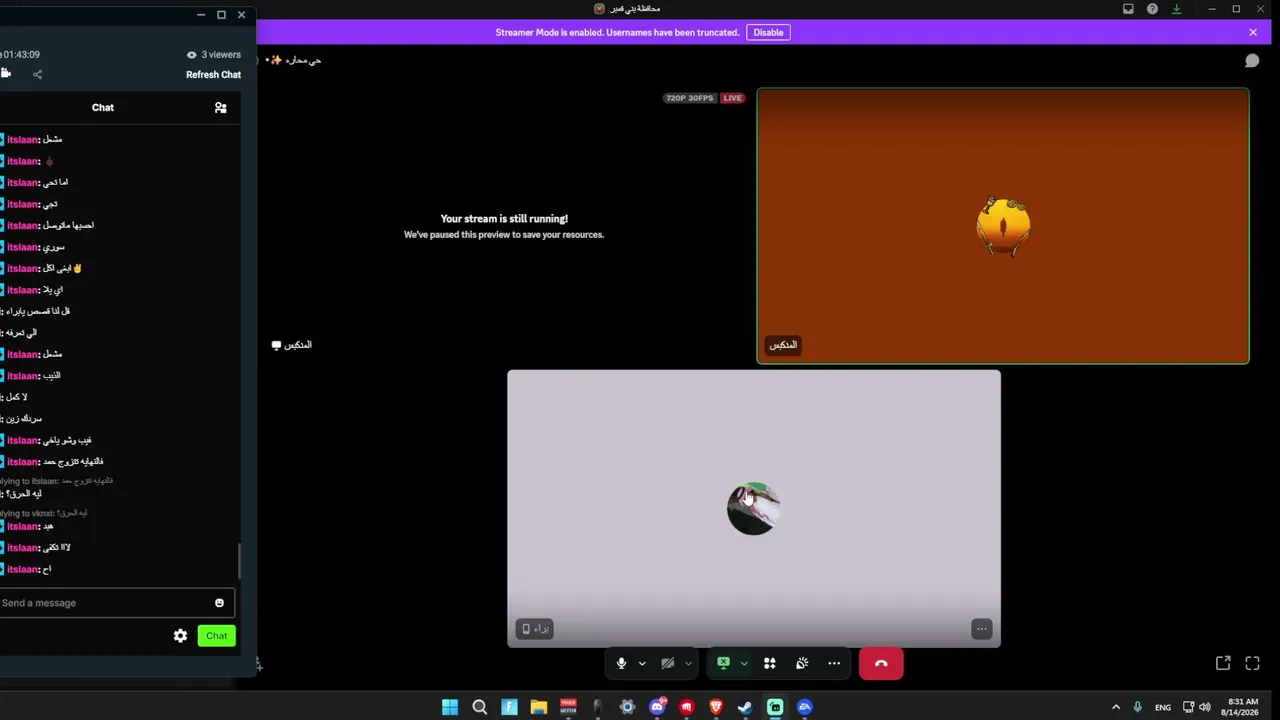The width and height of the screenshot is (1280, 720).
Task: Switch the ENG input language
Action: pos(1163,707)
